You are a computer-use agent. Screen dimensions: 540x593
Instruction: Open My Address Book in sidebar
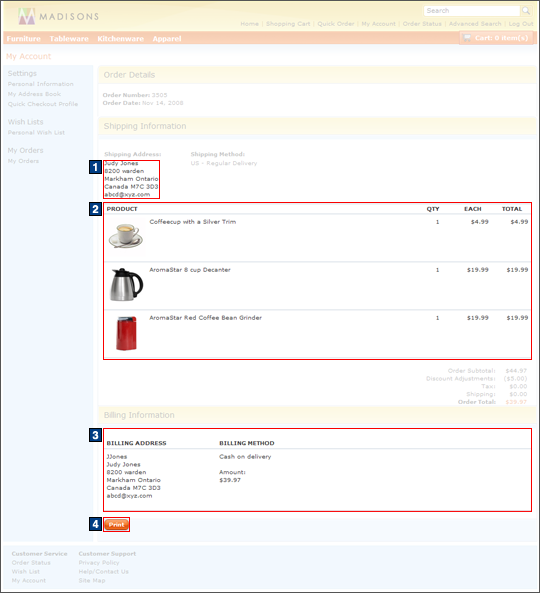tap(34, 94)
